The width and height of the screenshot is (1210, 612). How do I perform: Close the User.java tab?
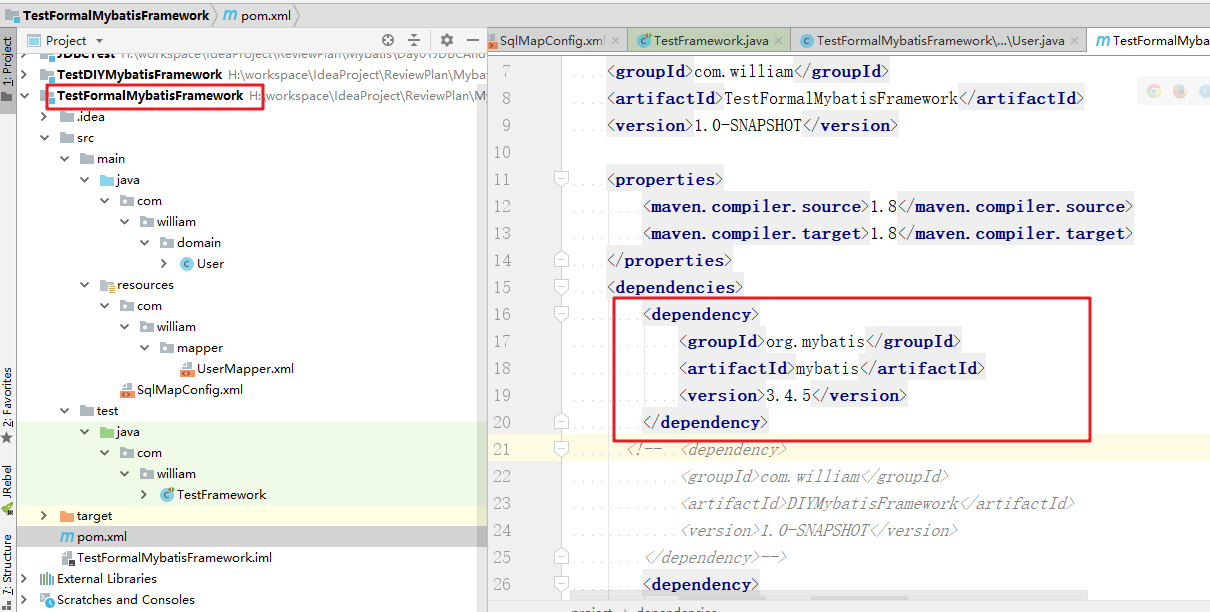[x=1075, y=41]
